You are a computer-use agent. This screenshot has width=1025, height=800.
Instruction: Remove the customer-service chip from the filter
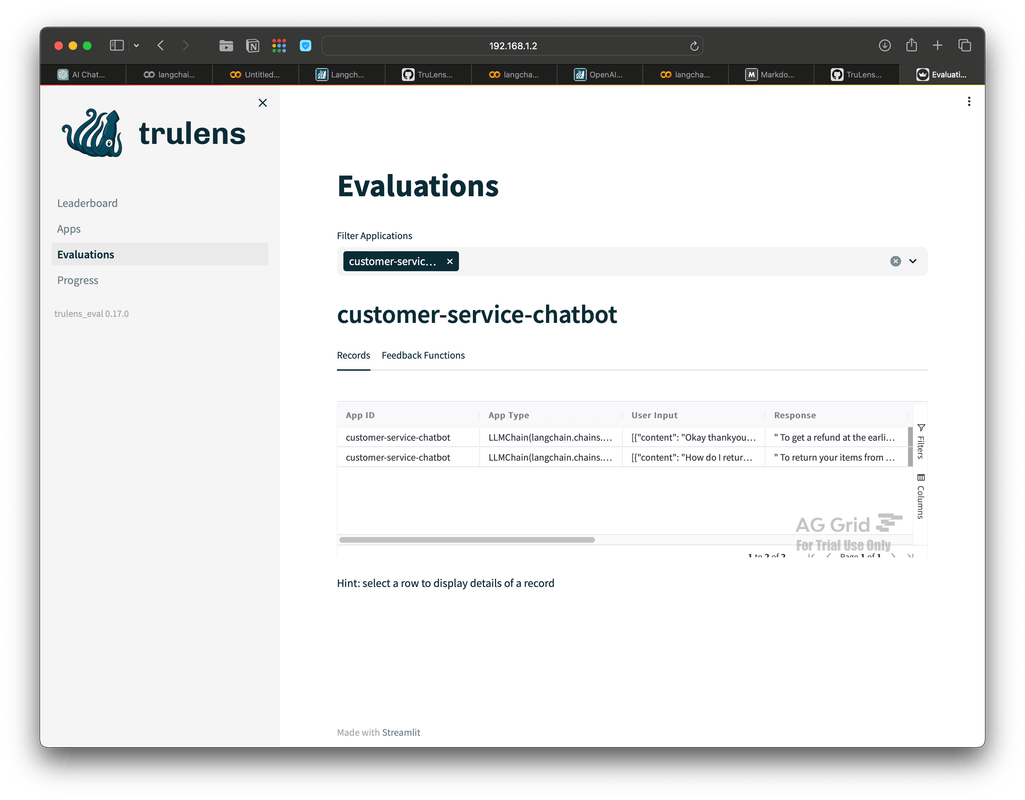(450, 261)
